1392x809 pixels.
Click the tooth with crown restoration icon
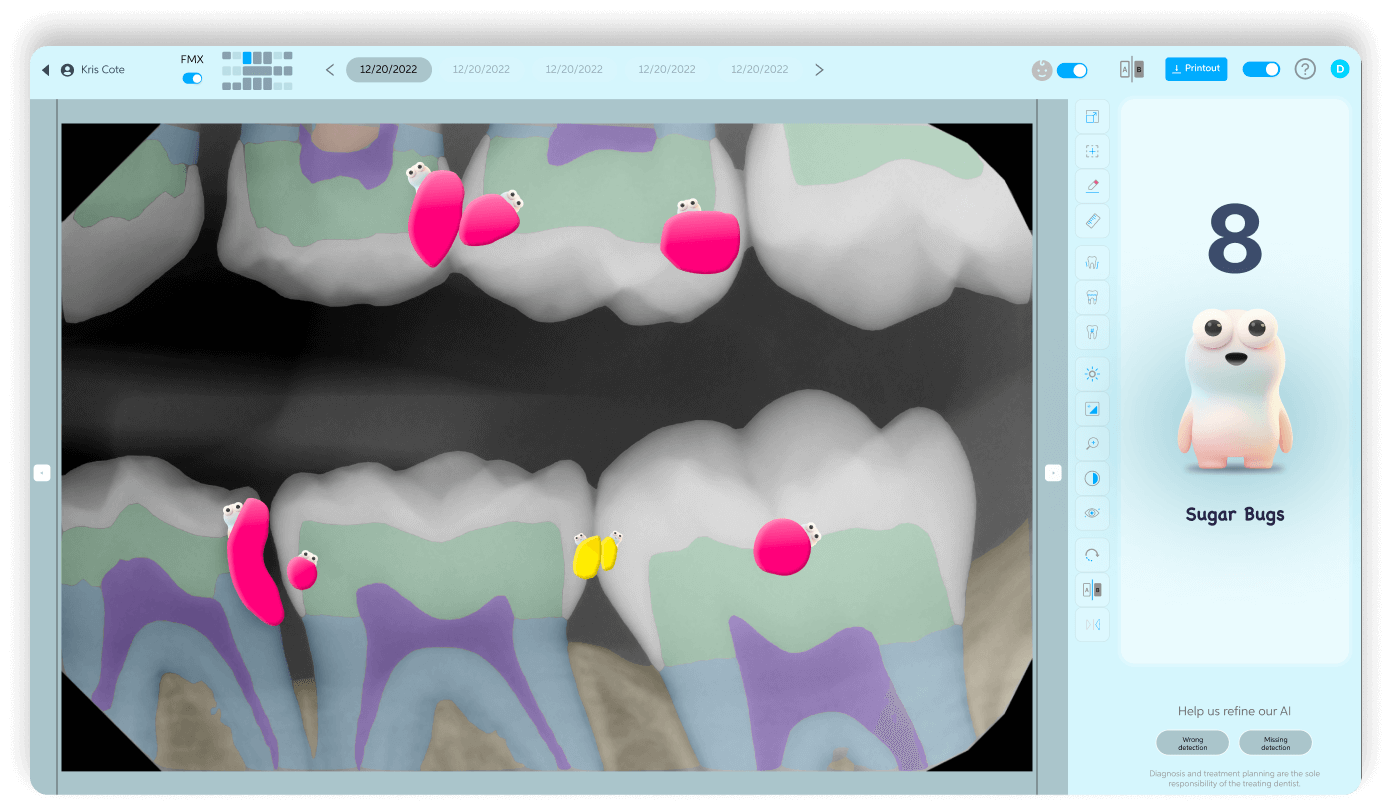[x=1092, y=297]
